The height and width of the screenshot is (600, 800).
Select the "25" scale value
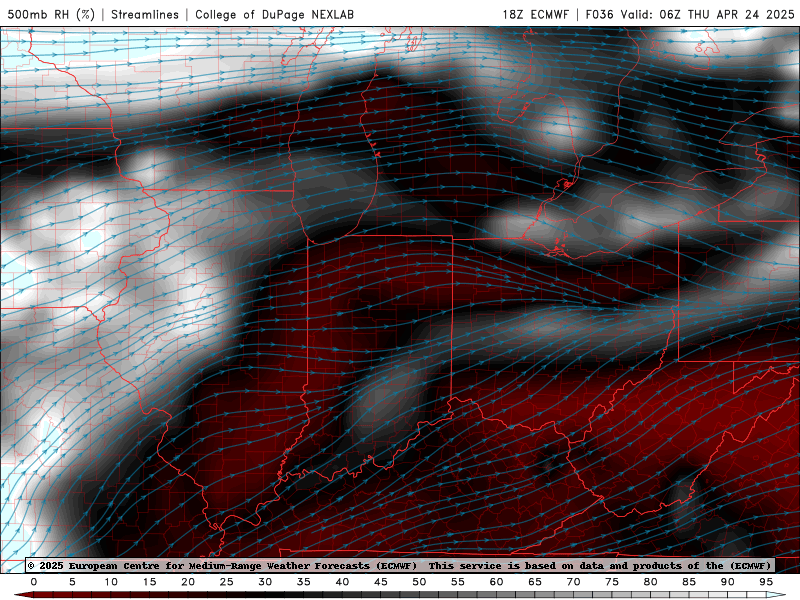[227, 582]
